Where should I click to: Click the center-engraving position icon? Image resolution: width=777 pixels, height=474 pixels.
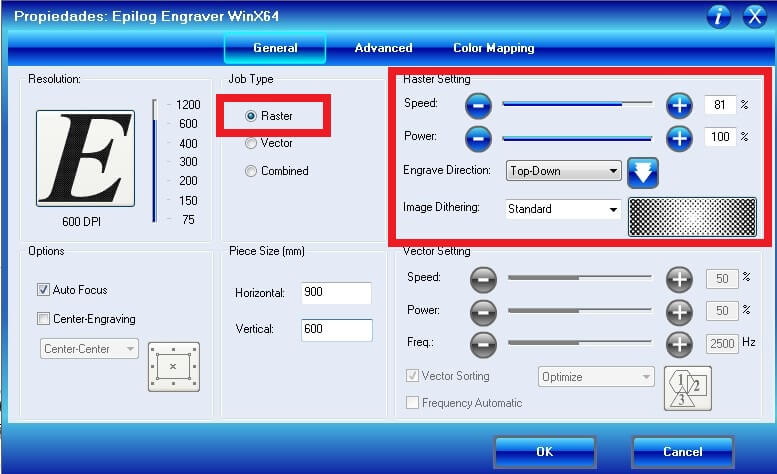(x=173, y=367)
